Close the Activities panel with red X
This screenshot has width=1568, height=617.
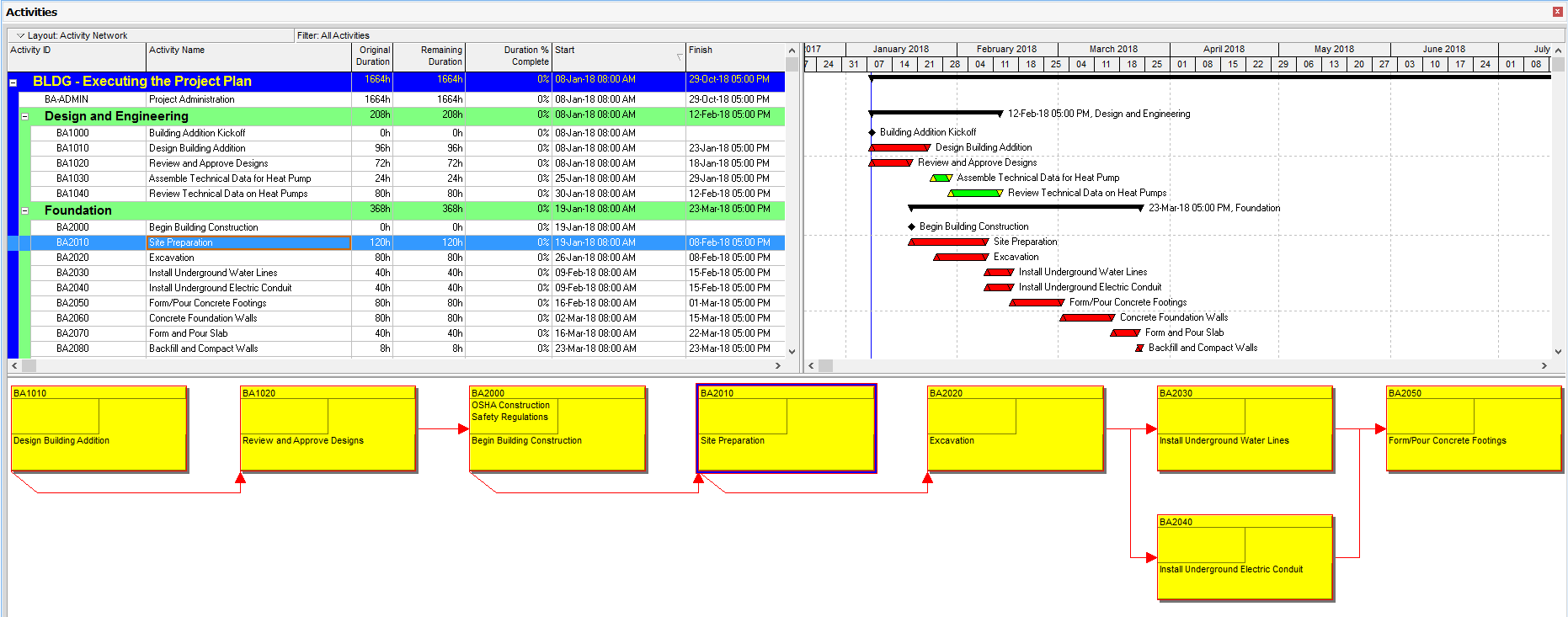pos(1557,12)
